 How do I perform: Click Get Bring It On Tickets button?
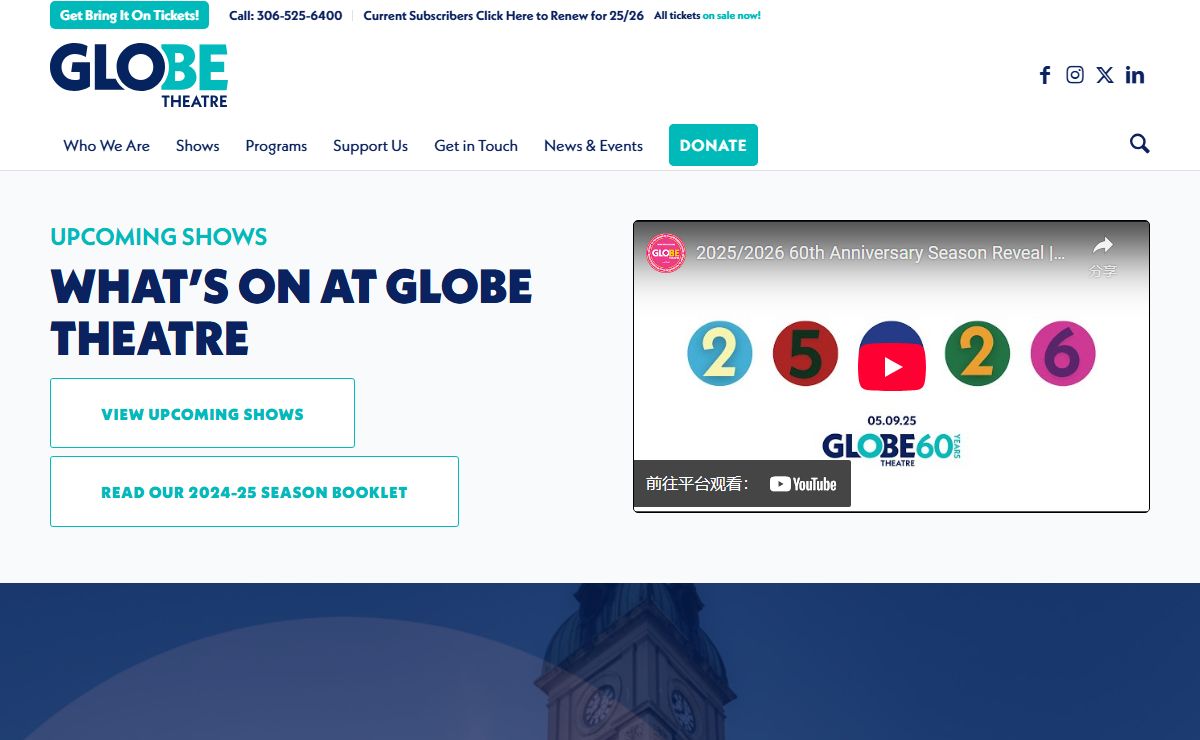(129, 15)
